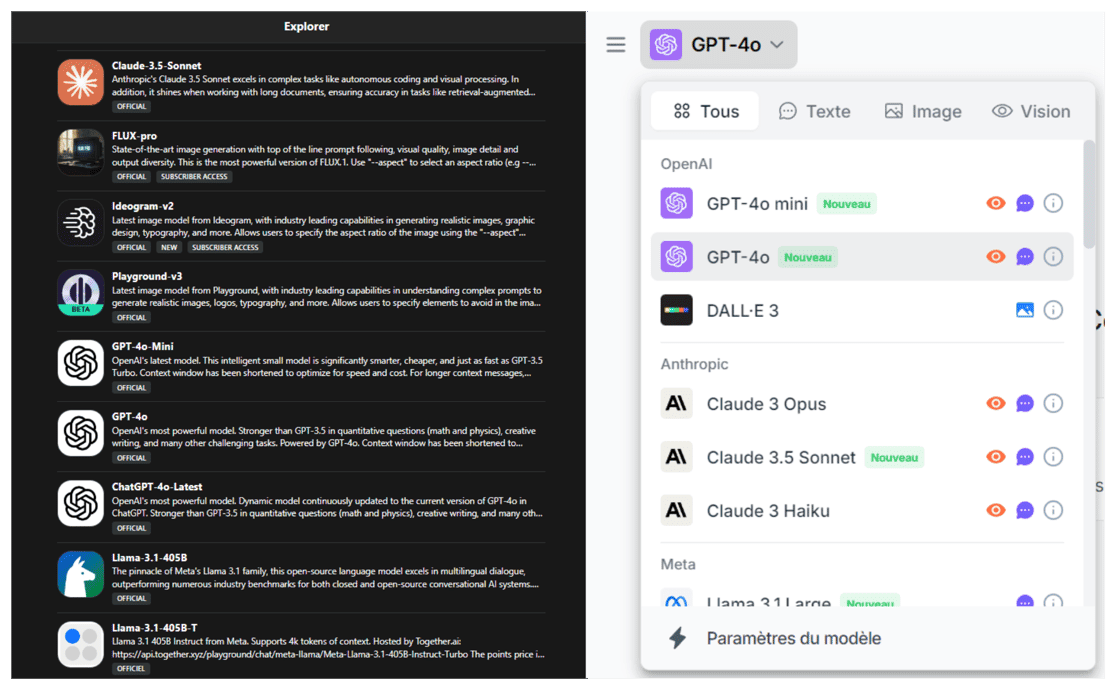Click the image icon for DALL·E 3

pos(1024,310)
